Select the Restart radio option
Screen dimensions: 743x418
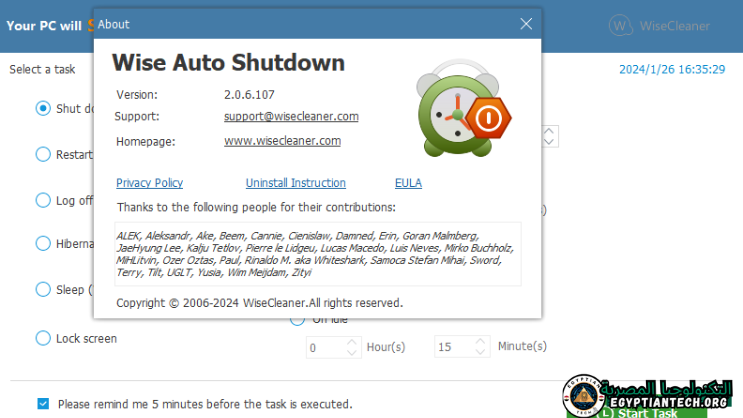(x=43, y=154)
